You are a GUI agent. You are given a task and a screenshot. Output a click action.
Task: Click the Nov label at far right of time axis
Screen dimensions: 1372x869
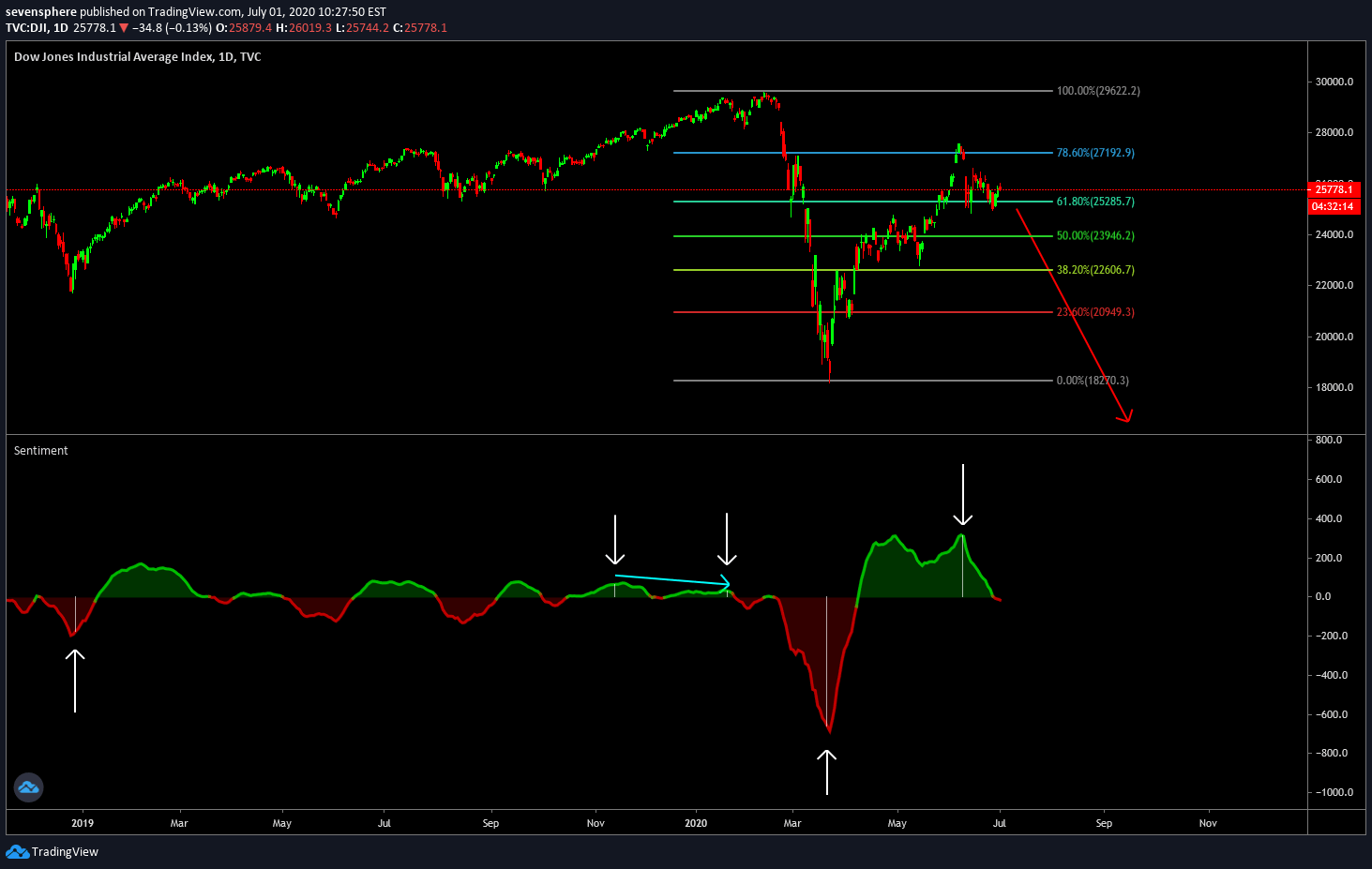pyautogui.click(x=1208, y=823)
